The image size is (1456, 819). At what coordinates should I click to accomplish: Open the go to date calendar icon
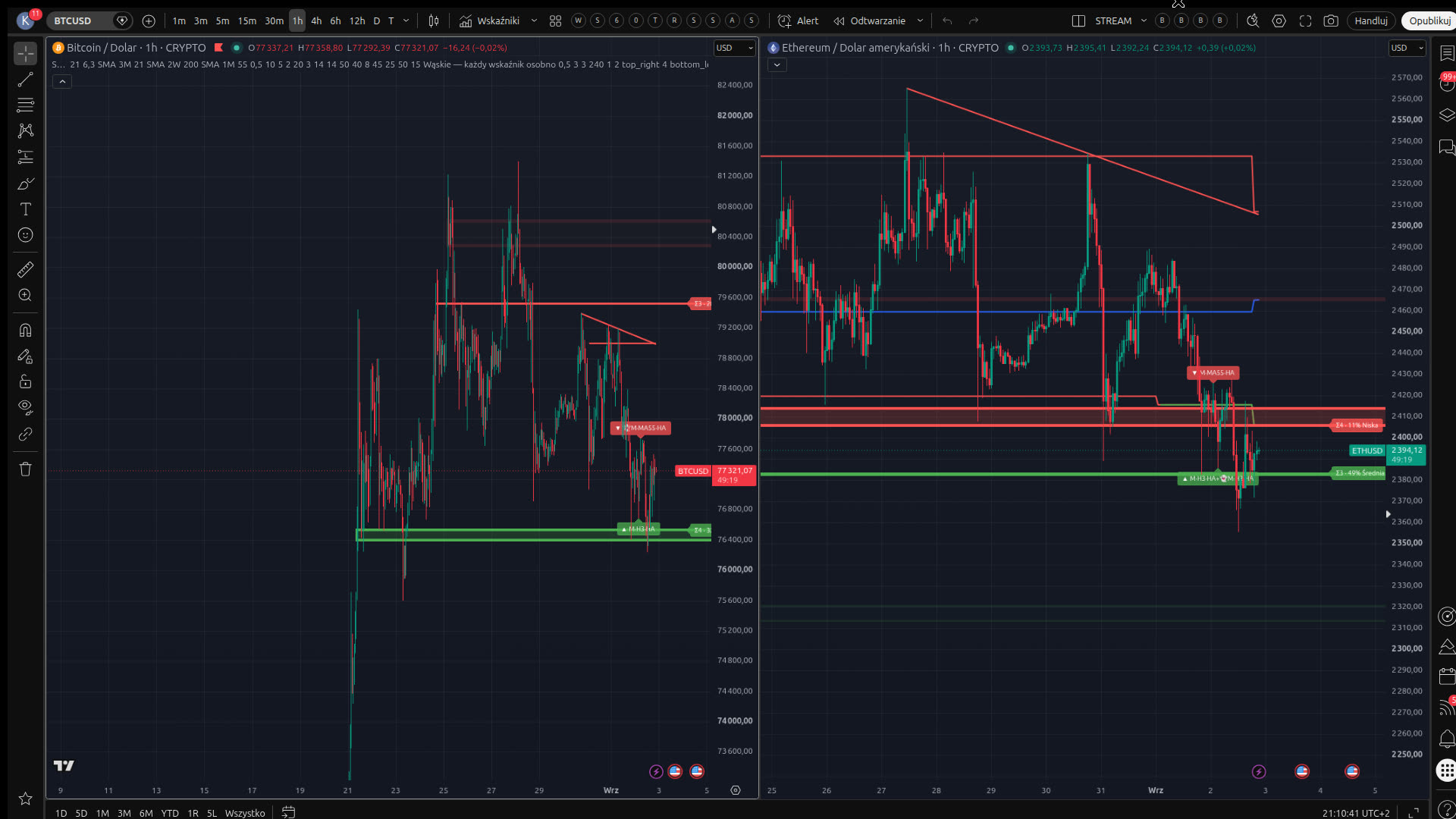[288, 812]
